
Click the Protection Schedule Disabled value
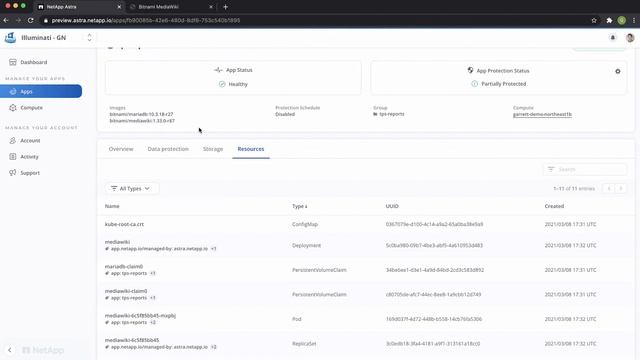pyautogui.click(x=285, y=114)
